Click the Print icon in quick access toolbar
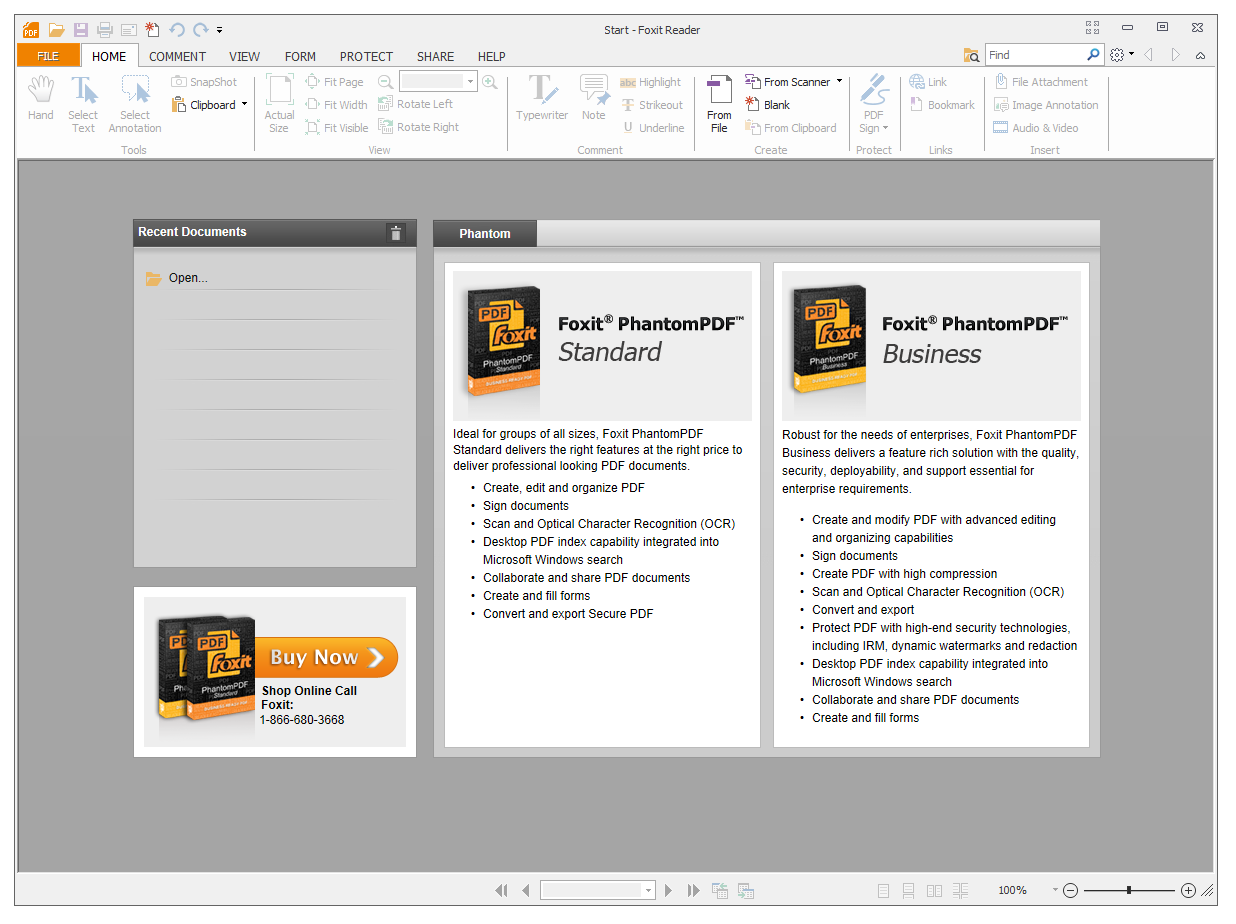1236x924 pixels. [x=105, y=30]
